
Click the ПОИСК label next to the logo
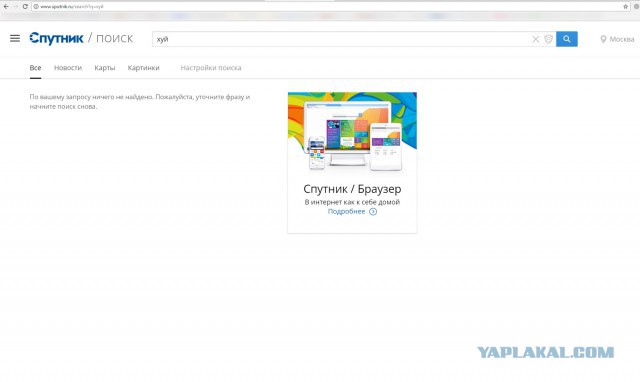[114, 39]
